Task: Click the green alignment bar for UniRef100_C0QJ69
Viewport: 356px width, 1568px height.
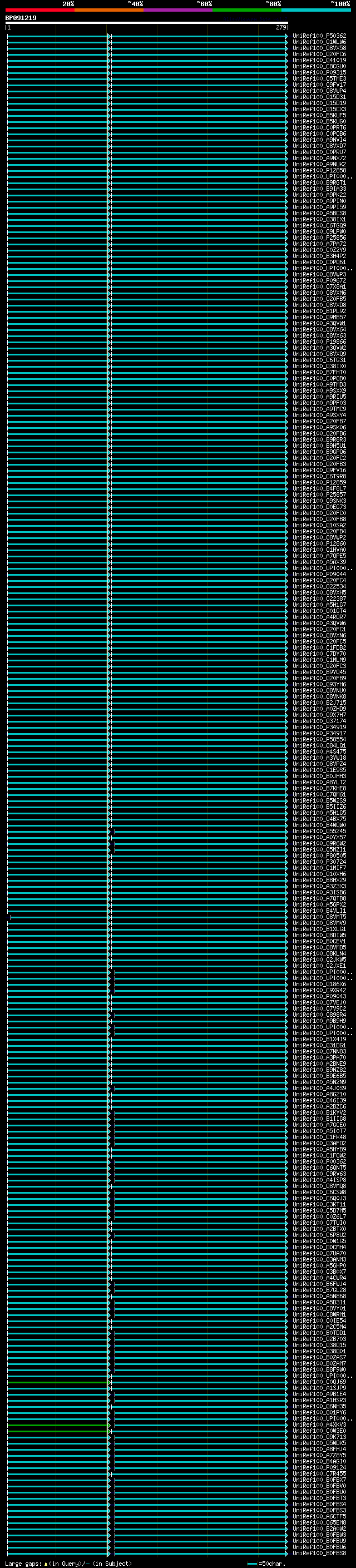Action: (x=58, y=1382)
